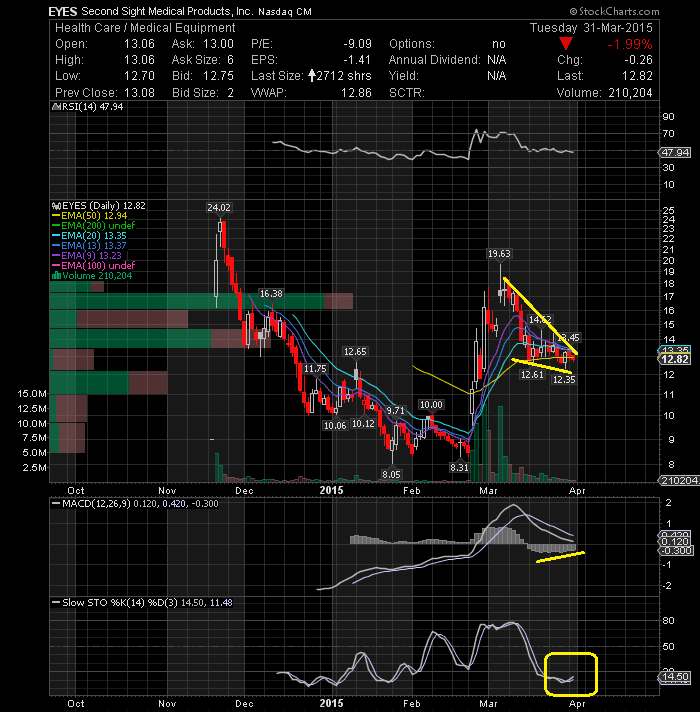Click the Bid value '12.75'
The image size is (700, 712).
point(218,76)
